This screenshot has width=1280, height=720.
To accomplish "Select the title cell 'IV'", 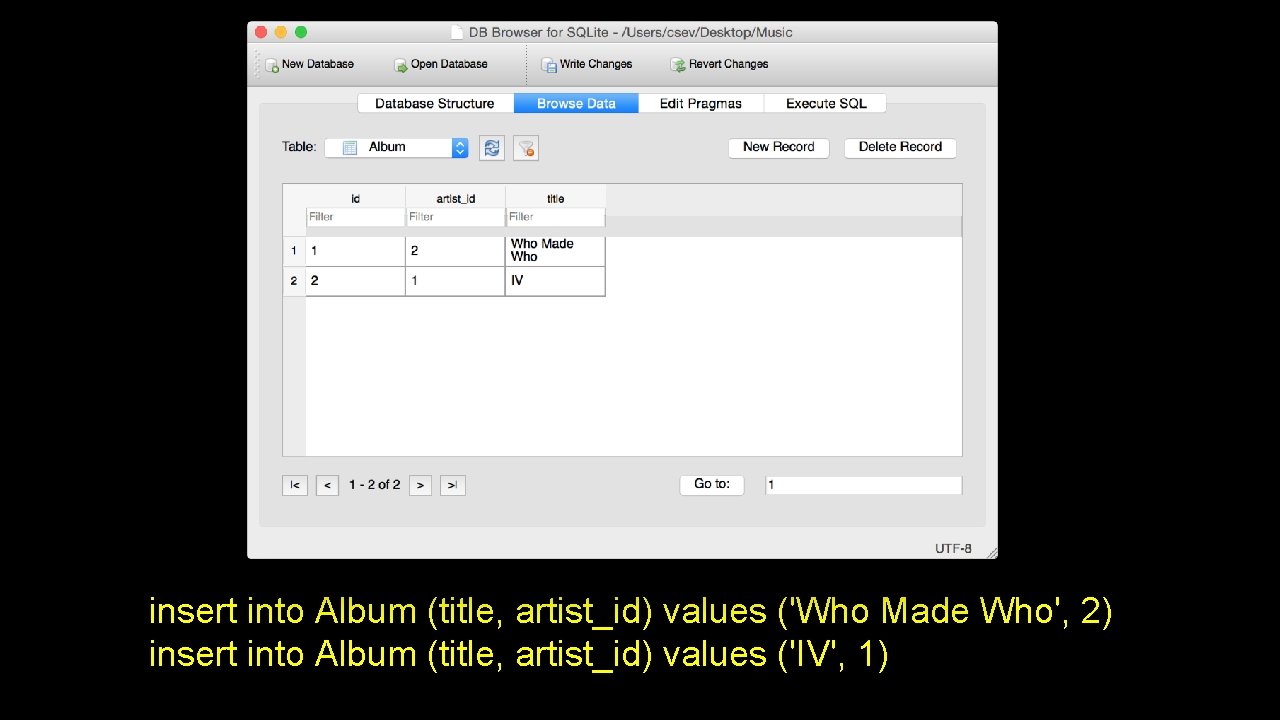I will (555, 281).
